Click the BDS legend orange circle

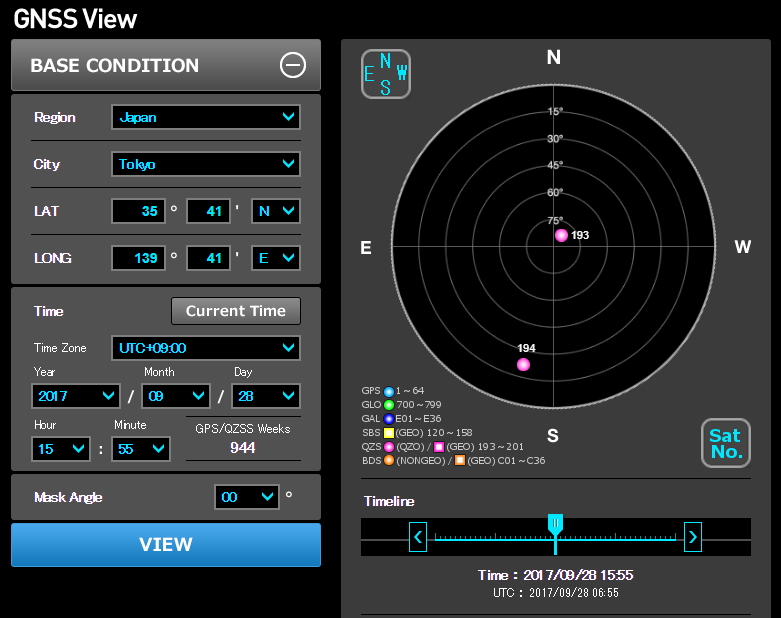[x=389, y=461]
